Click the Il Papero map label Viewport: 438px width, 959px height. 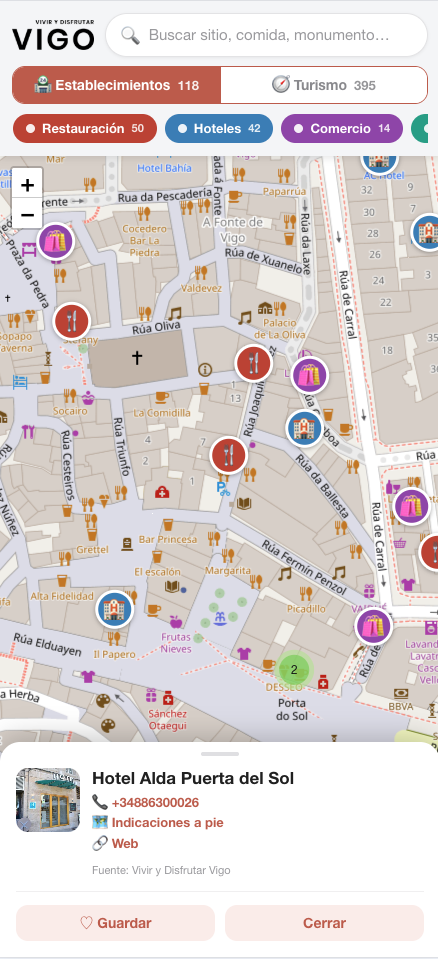click(x=114, y=654)
